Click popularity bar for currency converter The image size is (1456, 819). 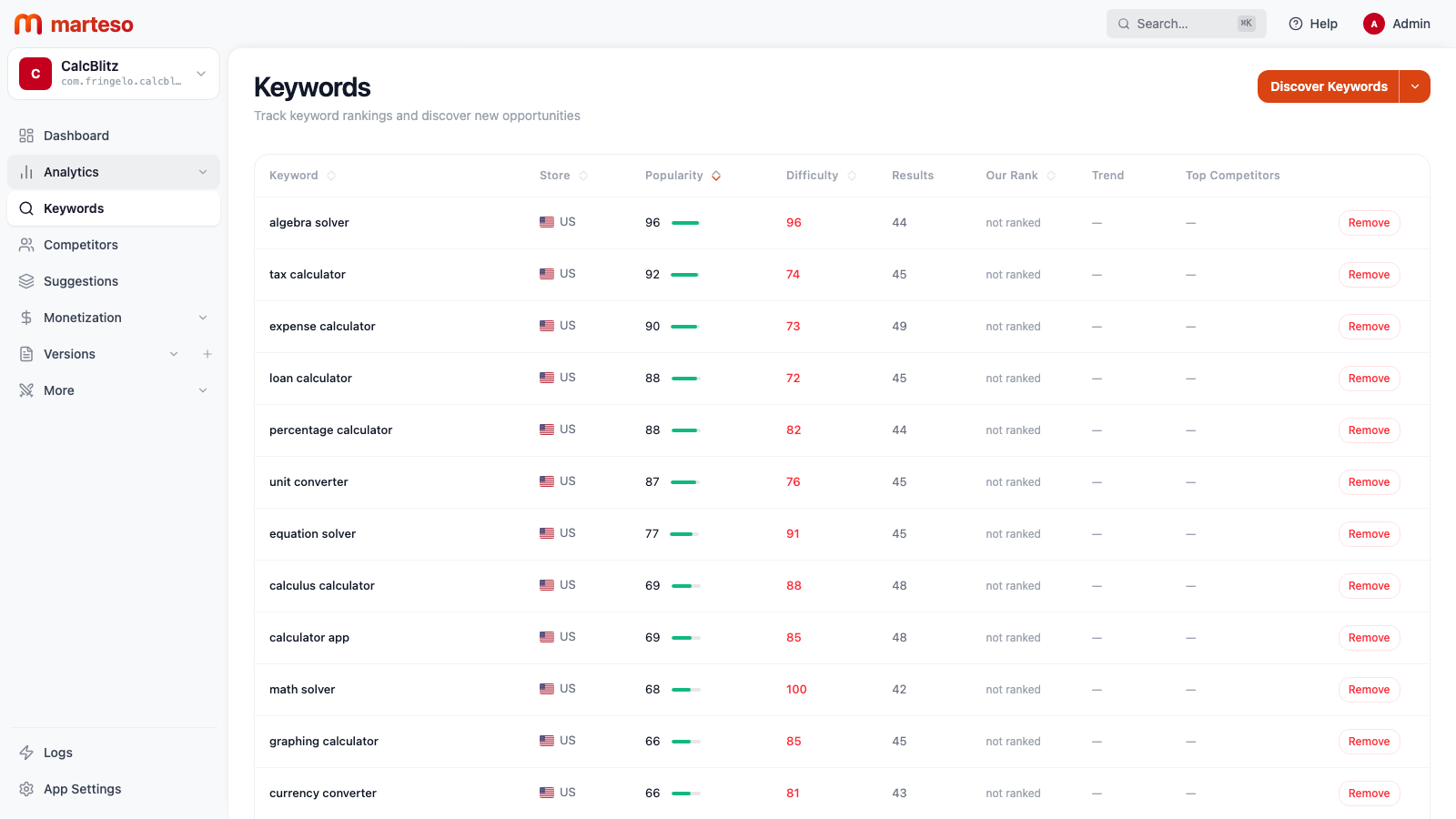685,794
